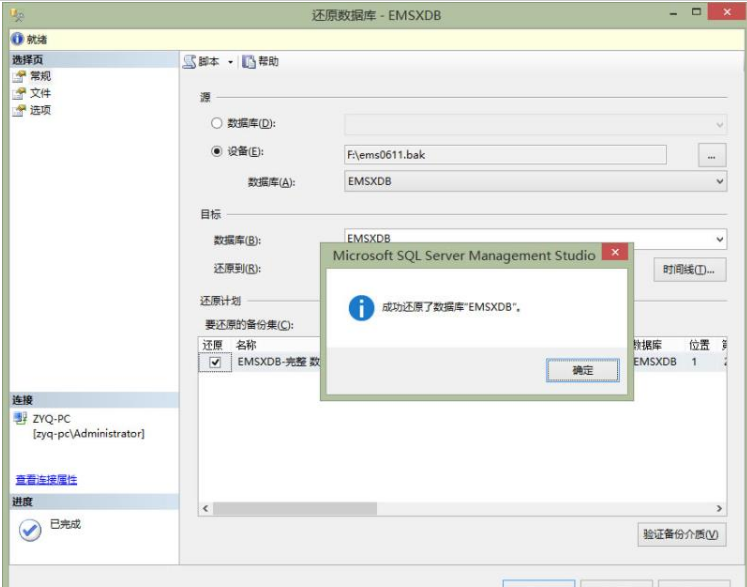747x587 pixels.
Task: Open View connection properties link
Action: [x=46, y=479]
